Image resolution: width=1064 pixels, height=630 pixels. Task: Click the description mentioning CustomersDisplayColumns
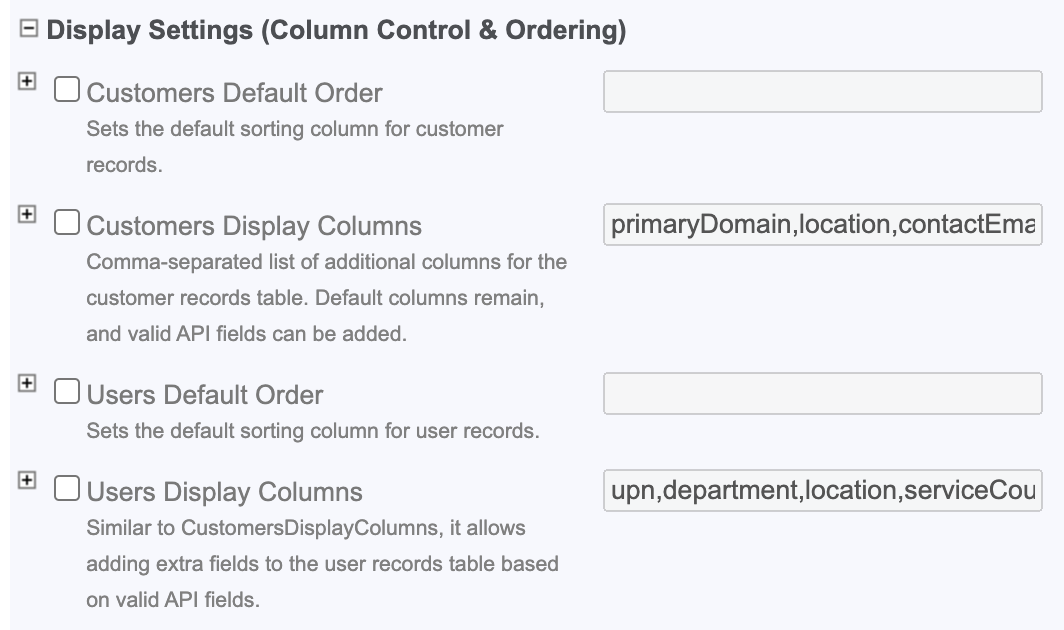[321, 563]
